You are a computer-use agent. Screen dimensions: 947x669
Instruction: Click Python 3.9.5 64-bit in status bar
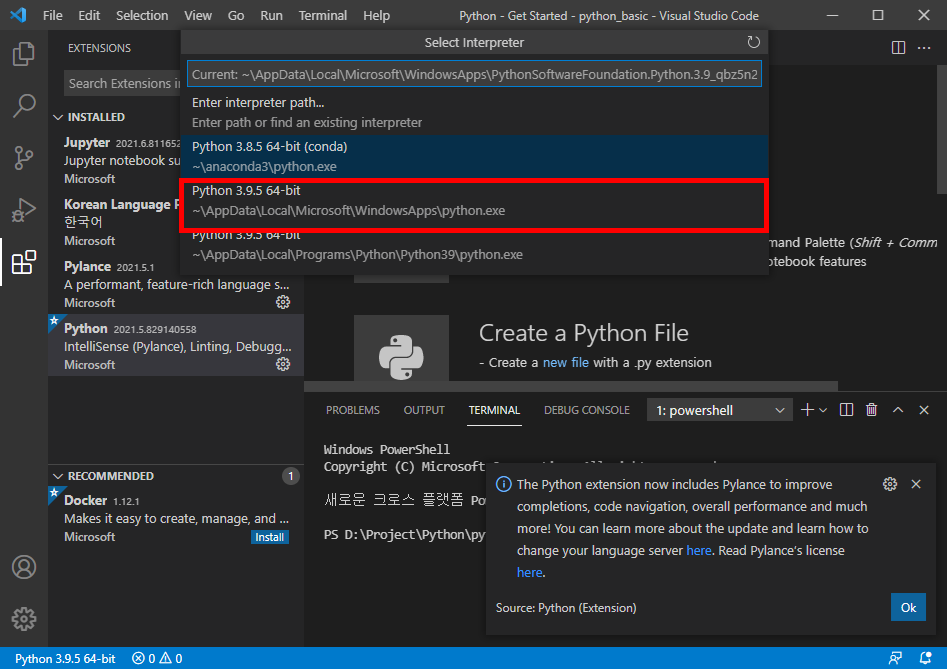pos(65,658)
